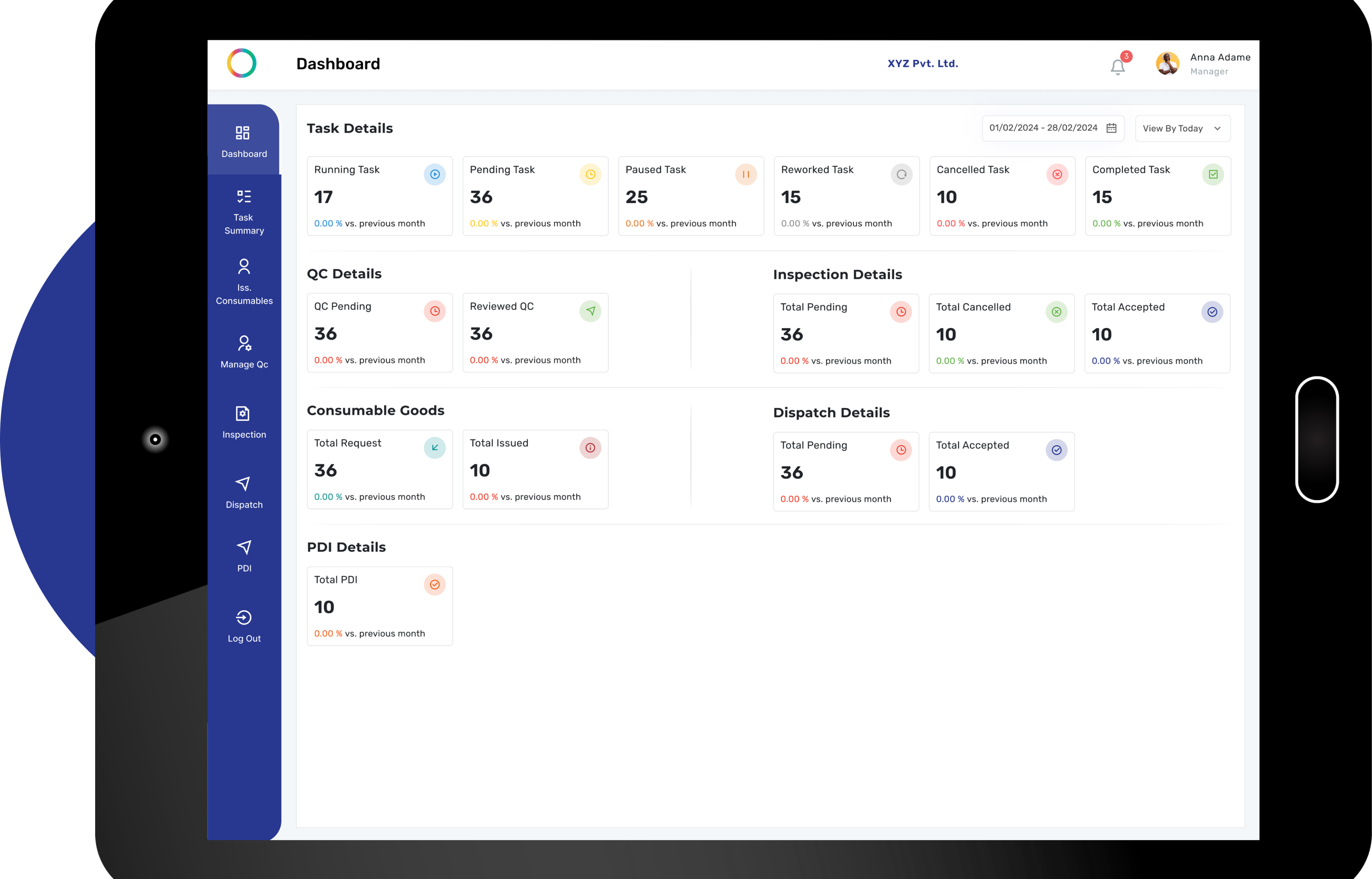
Task: Click the Running Task play icon
Action: [x=435, y=175]
